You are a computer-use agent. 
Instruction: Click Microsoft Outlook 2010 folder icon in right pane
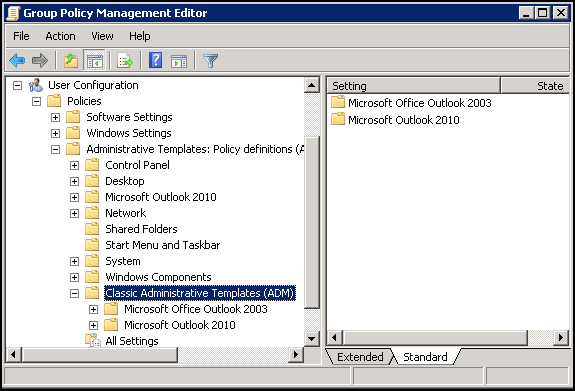coord(338,119)
